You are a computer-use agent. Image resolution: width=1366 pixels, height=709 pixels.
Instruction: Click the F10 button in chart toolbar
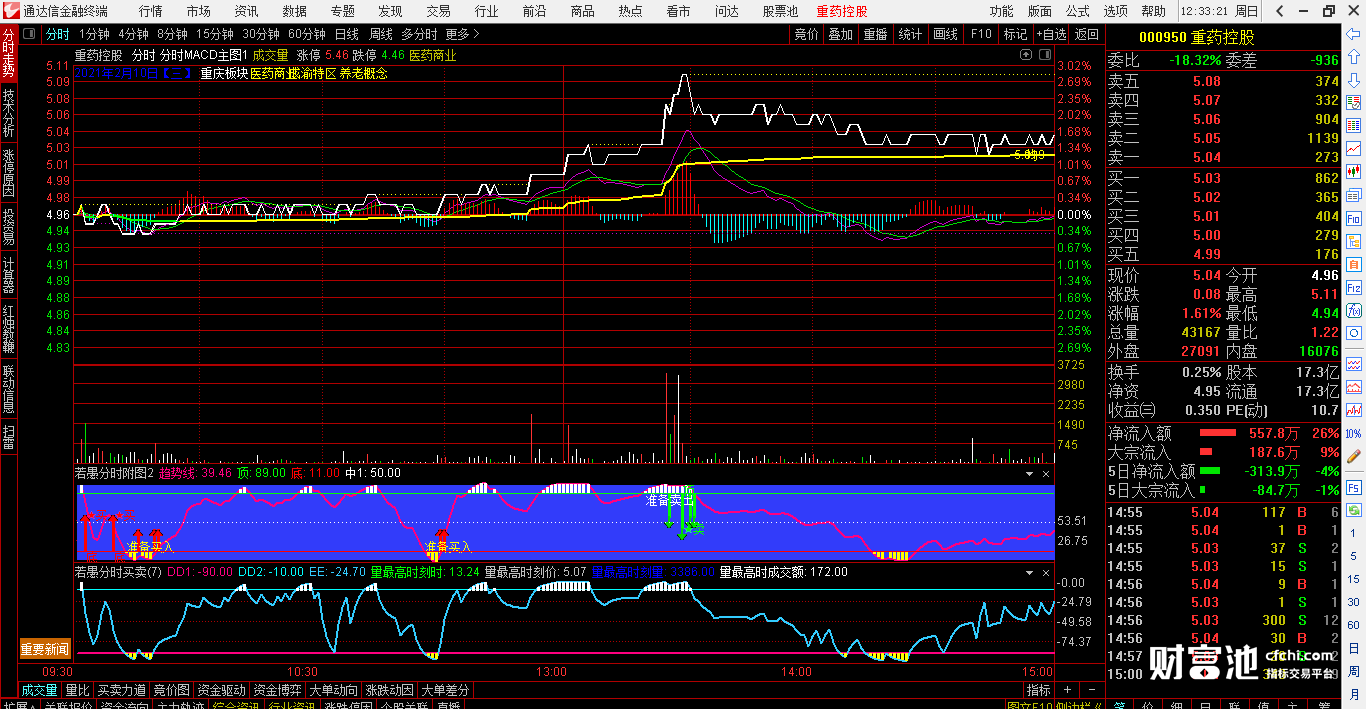point(981,34)
